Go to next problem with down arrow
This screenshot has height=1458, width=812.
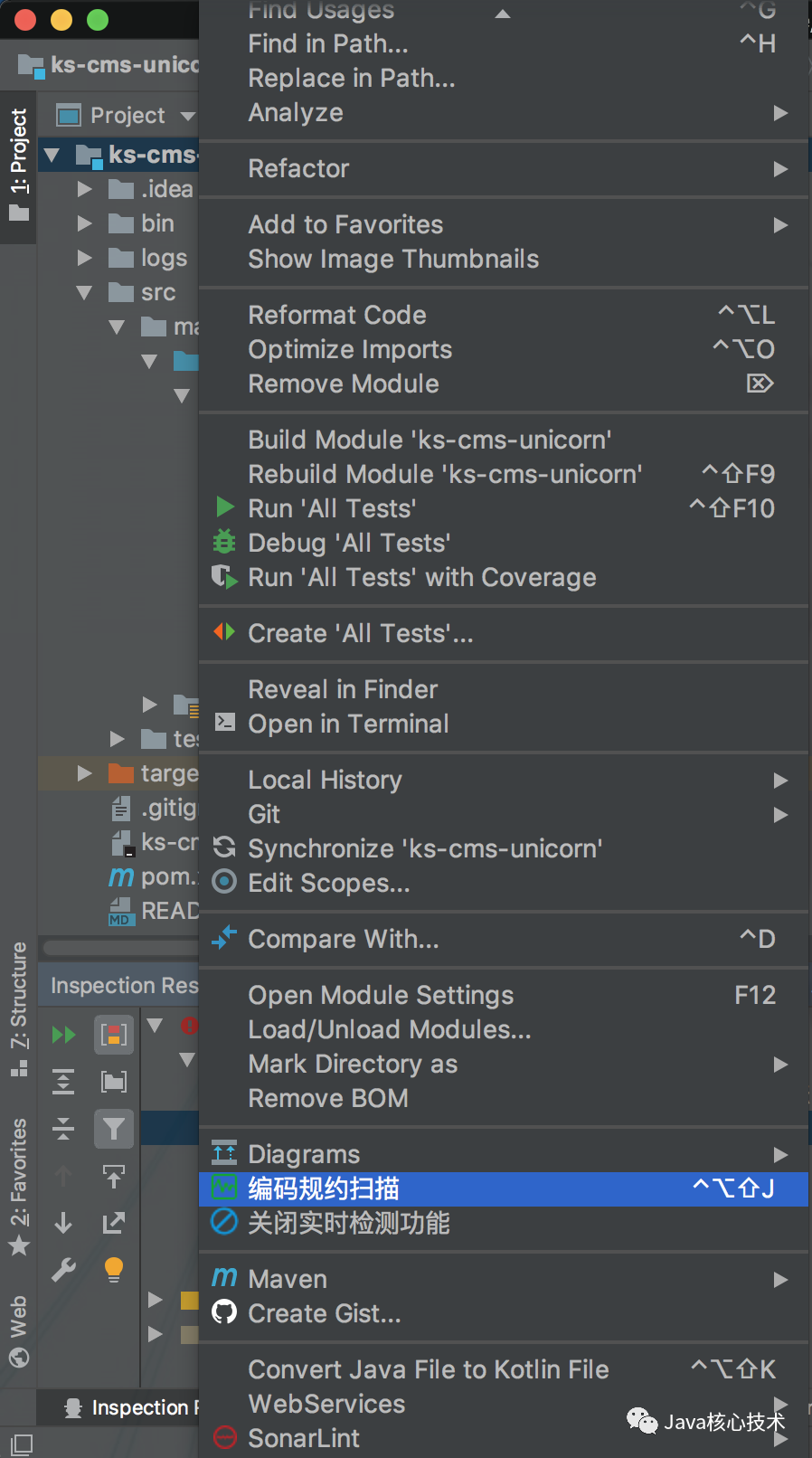coord(63,1223)
